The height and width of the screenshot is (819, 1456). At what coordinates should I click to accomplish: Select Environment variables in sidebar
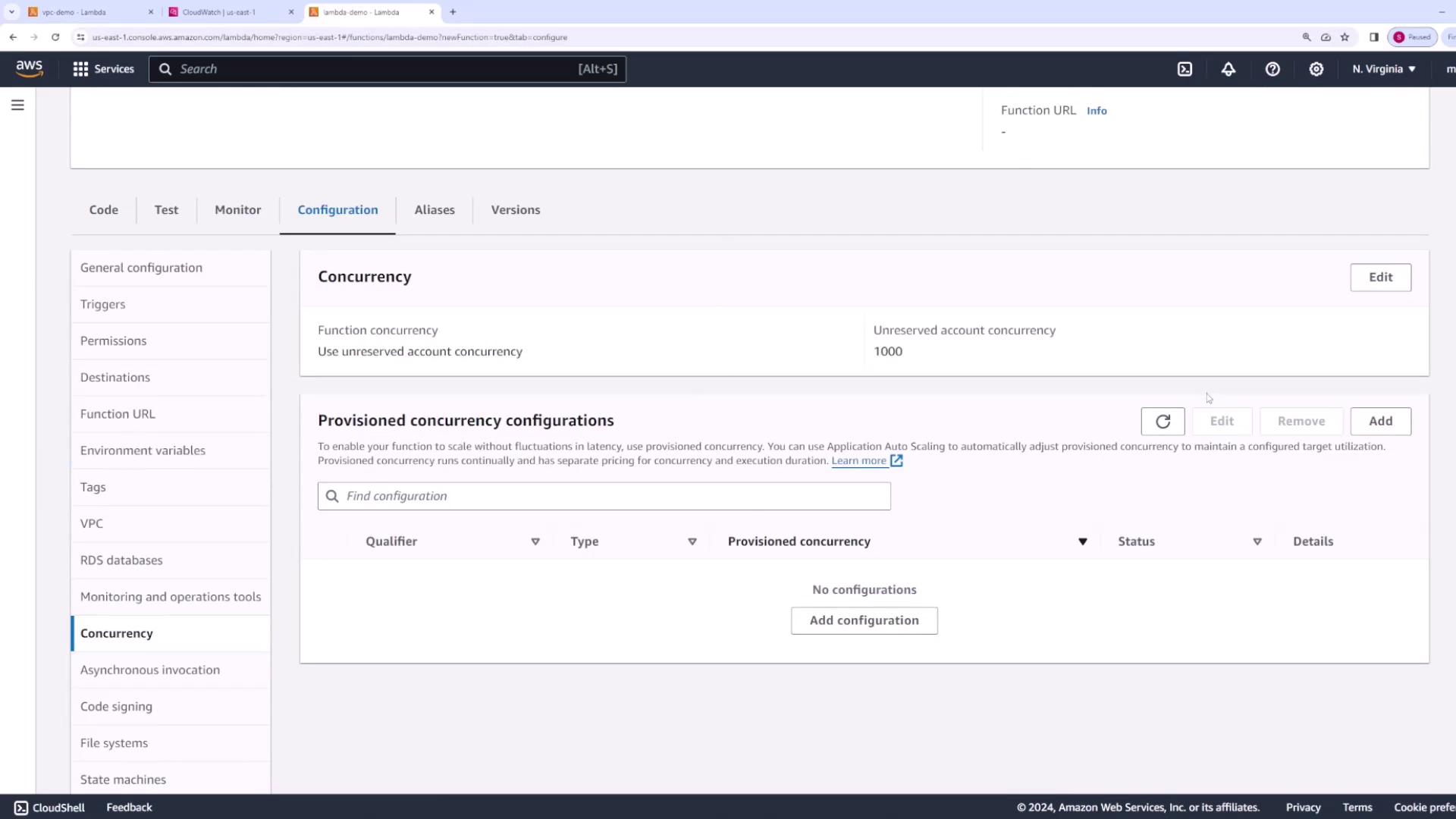point(143,450)
